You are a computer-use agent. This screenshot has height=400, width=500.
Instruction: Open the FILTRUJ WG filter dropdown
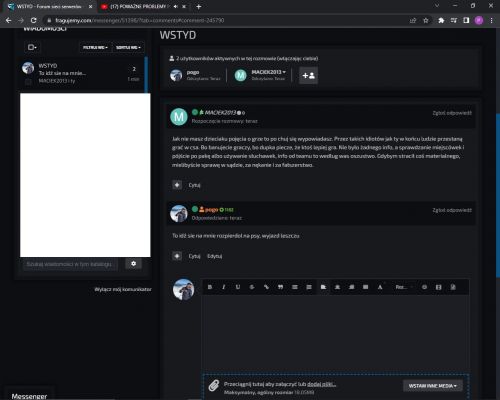point(95,48)
